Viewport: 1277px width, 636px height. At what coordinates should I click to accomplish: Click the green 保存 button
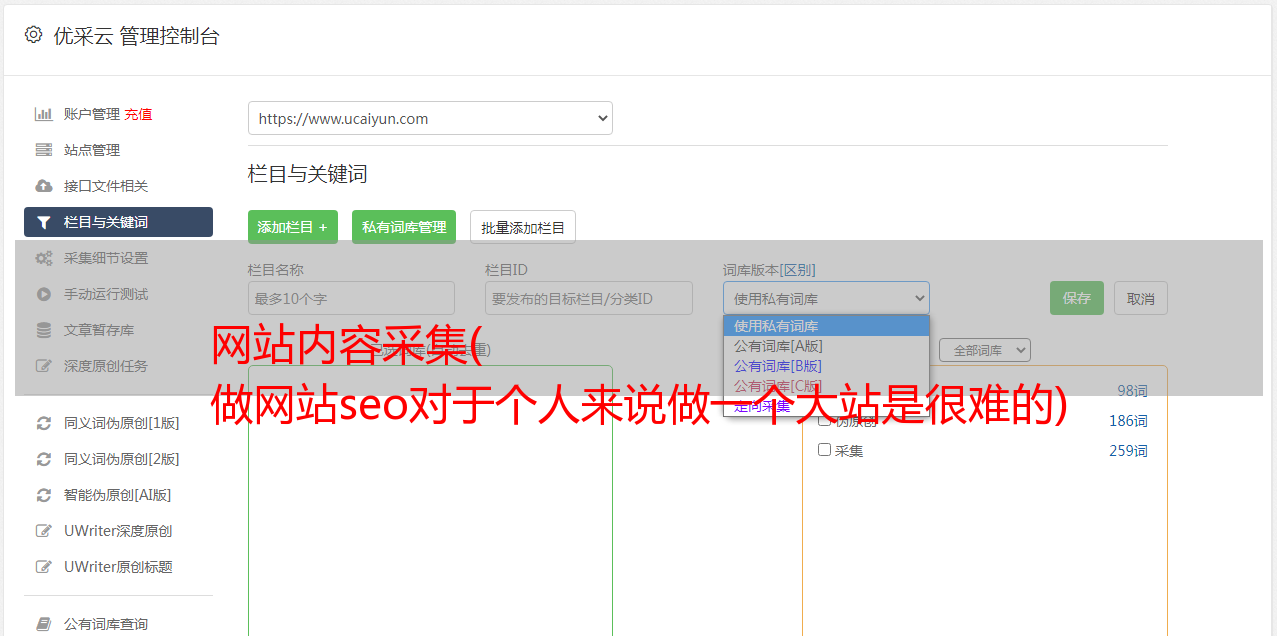click(x=1077, y=298)
